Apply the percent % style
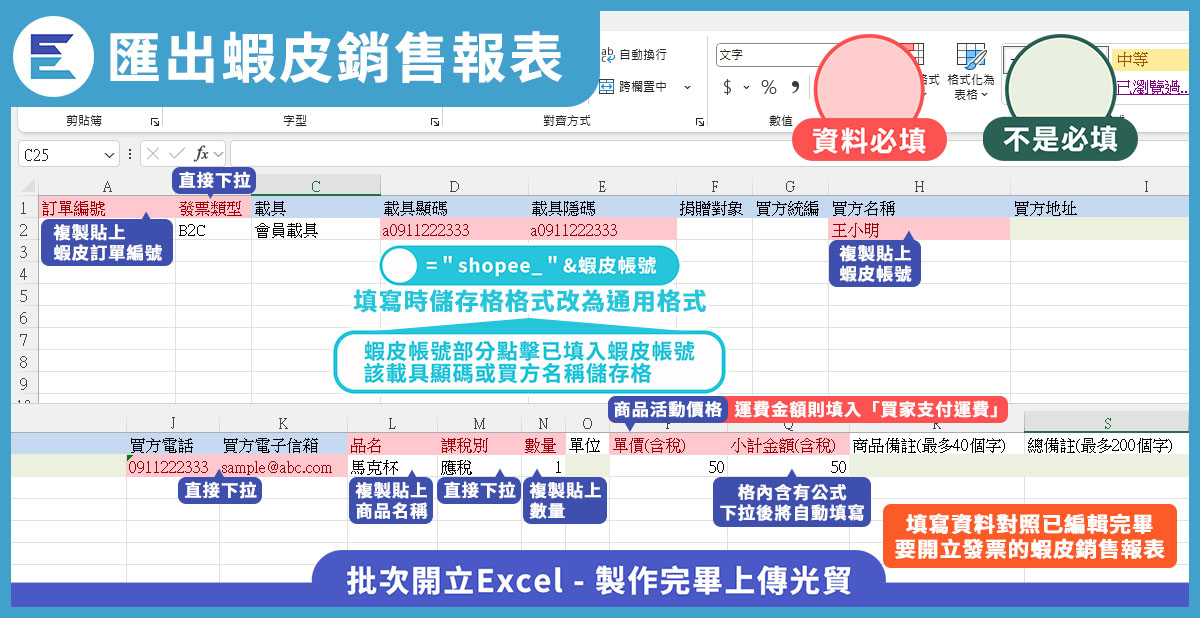1200x618 pixels. tap(768, 87)
